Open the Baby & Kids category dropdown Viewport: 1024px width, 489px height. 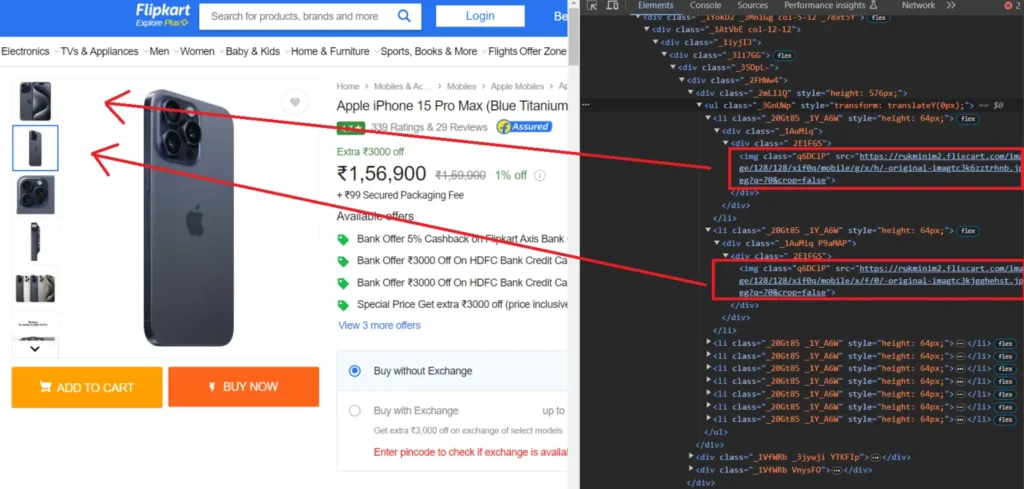coord(257,51)
